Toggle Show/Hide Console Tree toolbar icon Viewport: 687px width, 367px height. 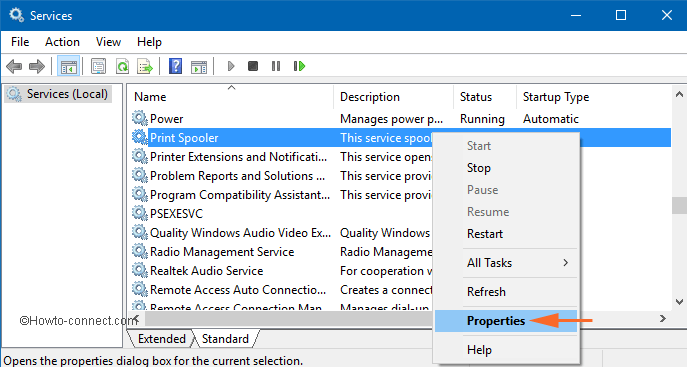(x=69, y=67)
